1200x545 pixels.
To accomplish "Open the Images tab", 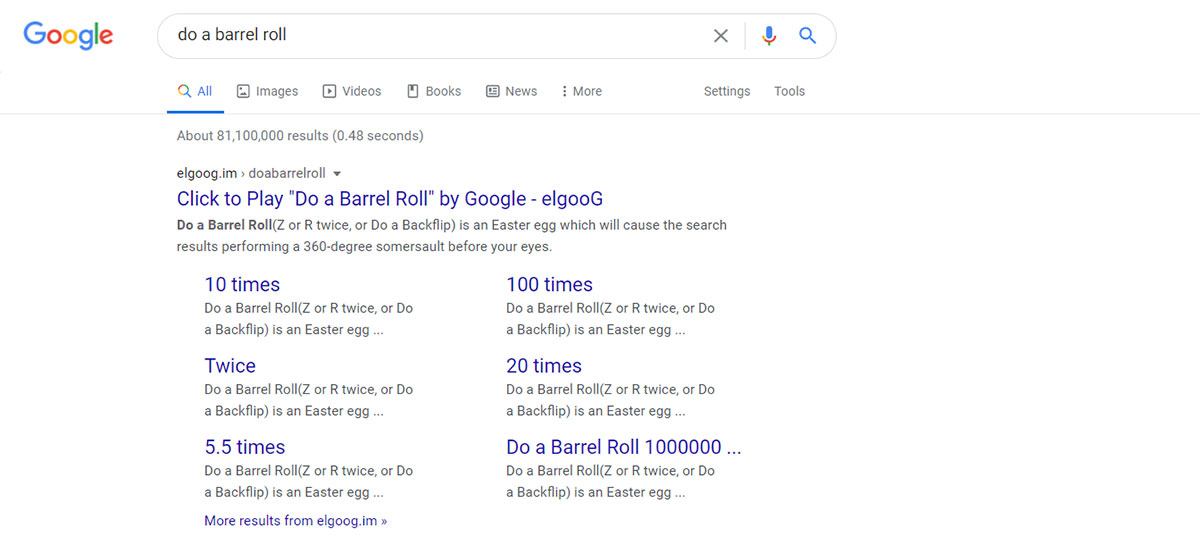I will click(267, 91).
